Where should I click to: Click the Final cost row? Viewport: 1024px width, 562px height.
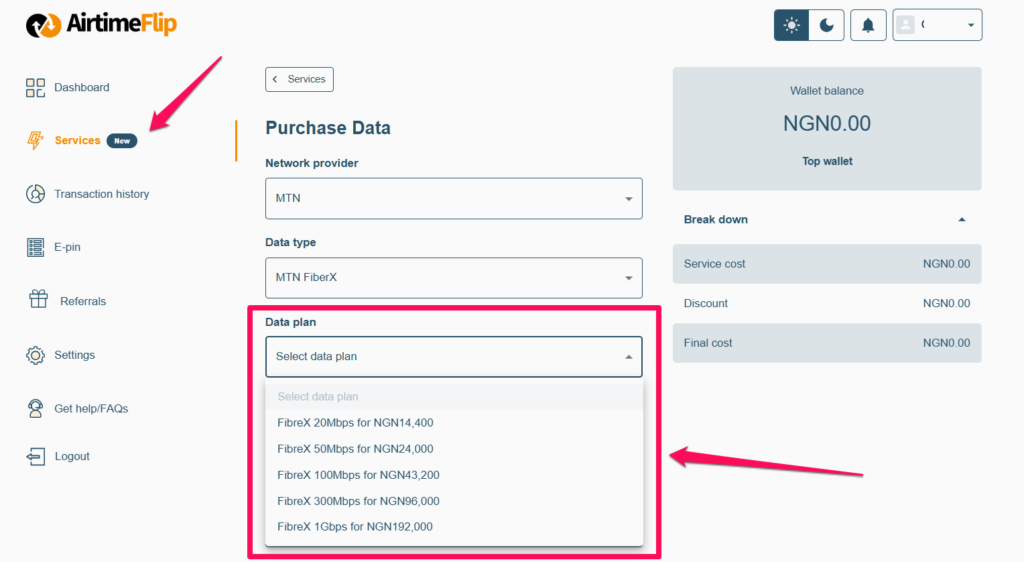click(827, 343)
